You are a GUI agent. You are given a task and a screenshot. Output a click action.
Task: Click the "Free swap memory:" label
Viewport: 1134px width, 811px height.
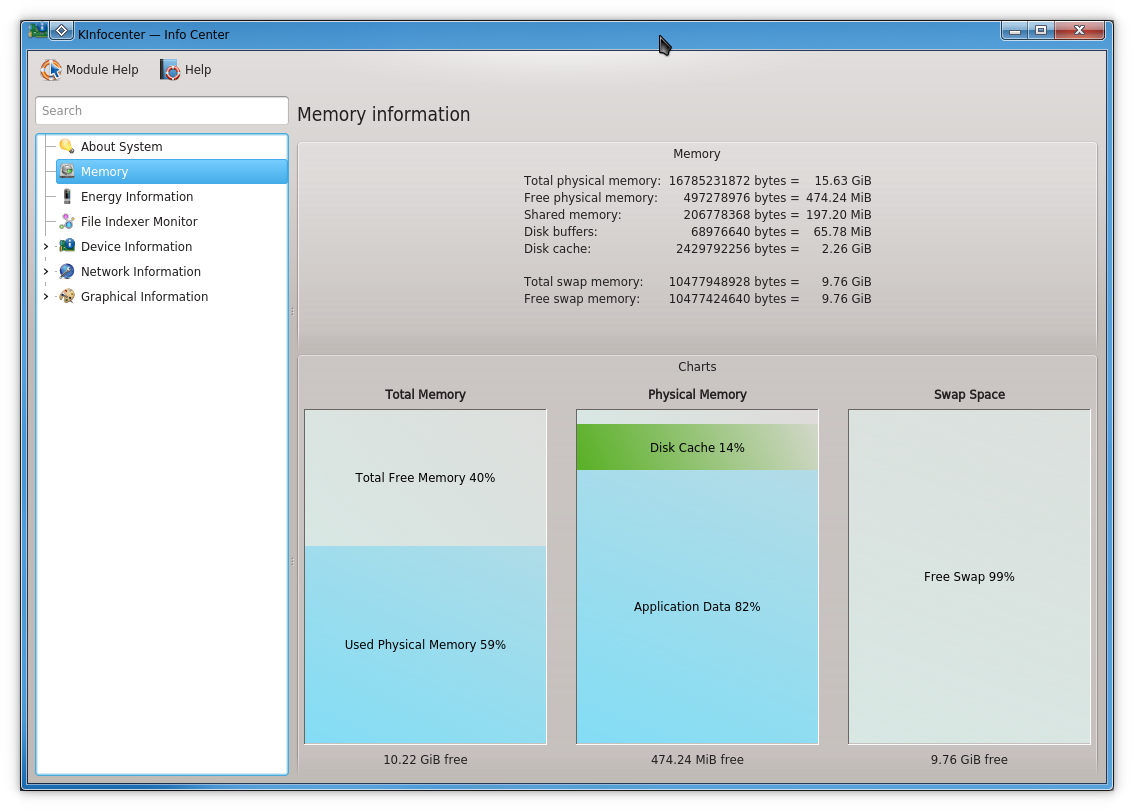click(581, 299)
